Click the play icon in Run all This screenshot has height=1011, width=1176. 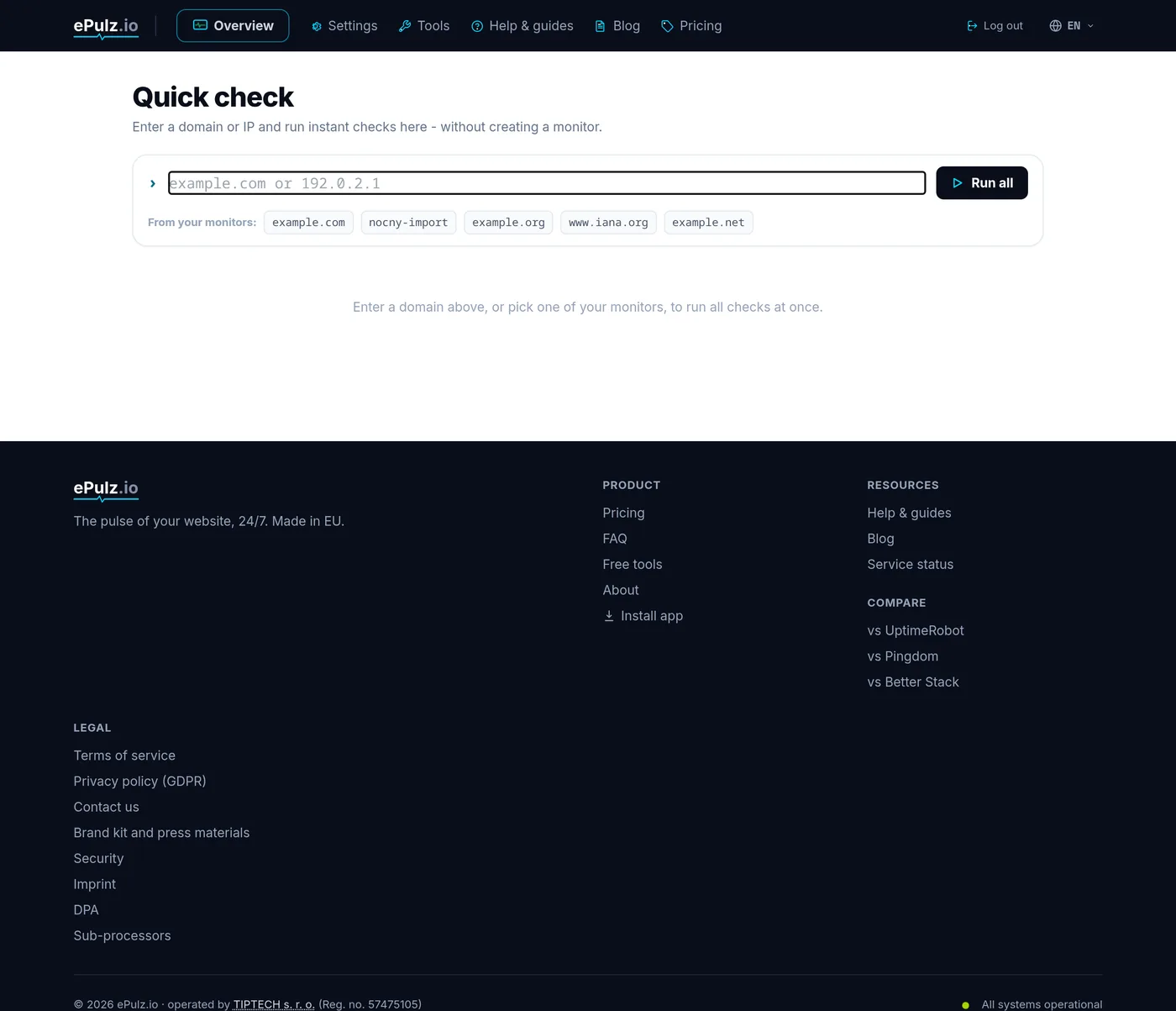coord(958,183)
